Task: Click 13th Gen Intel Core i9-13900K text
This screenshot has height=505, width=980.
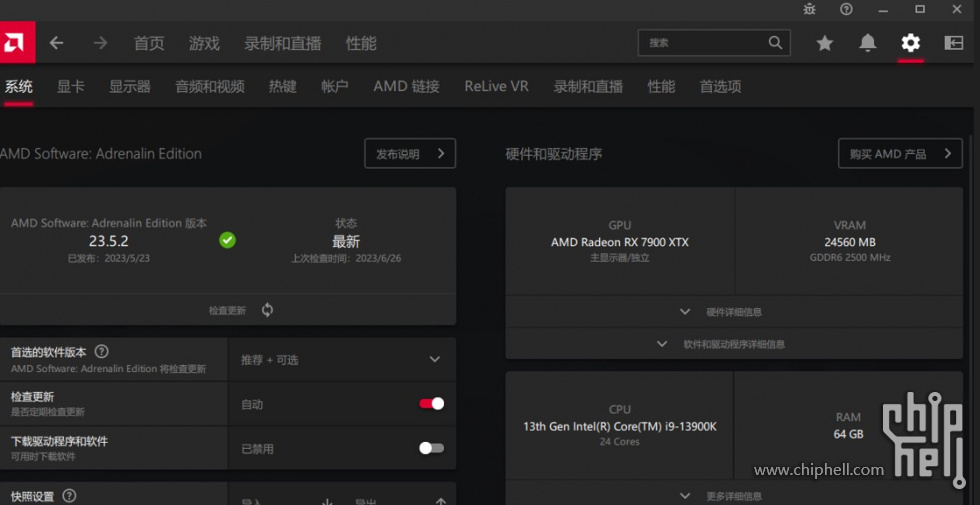Action: coord(620,427)
